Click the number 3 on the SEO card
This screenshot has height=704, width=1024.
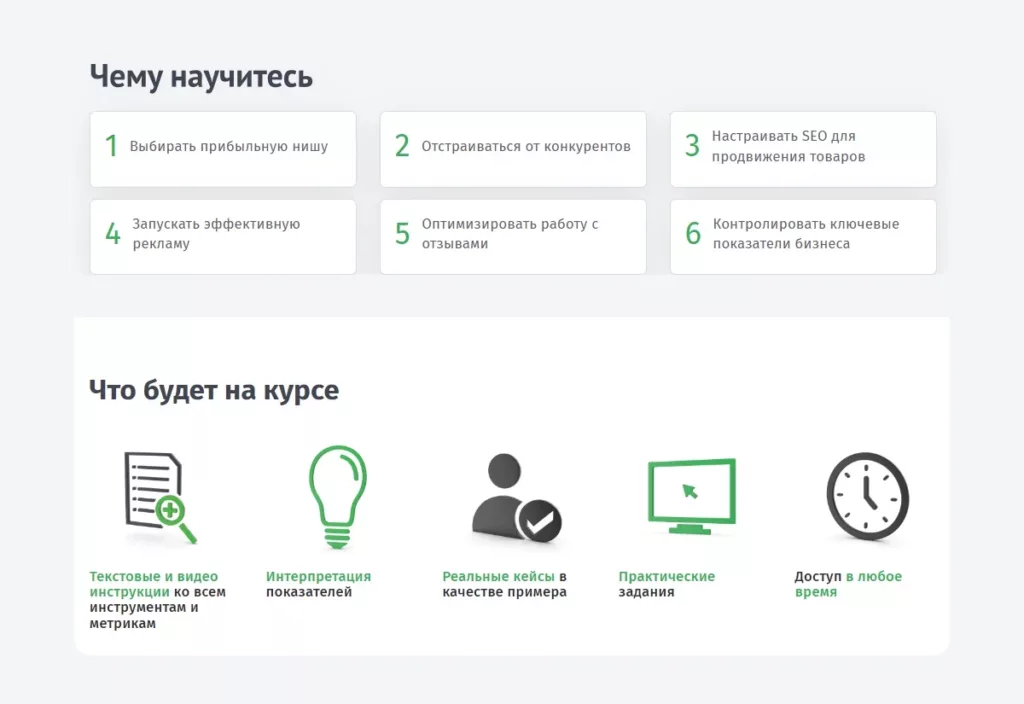point(692,145)
